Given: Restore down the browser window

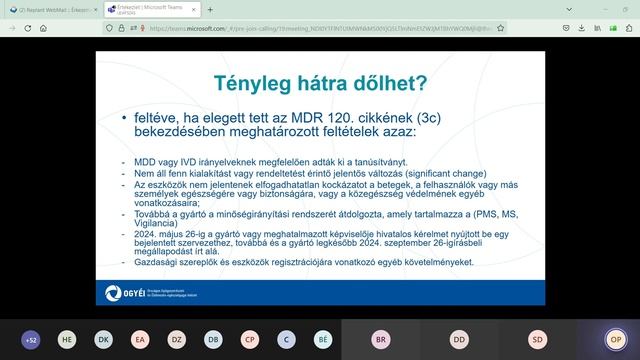Looking at the screenshot, I should (x=625, y=9).
